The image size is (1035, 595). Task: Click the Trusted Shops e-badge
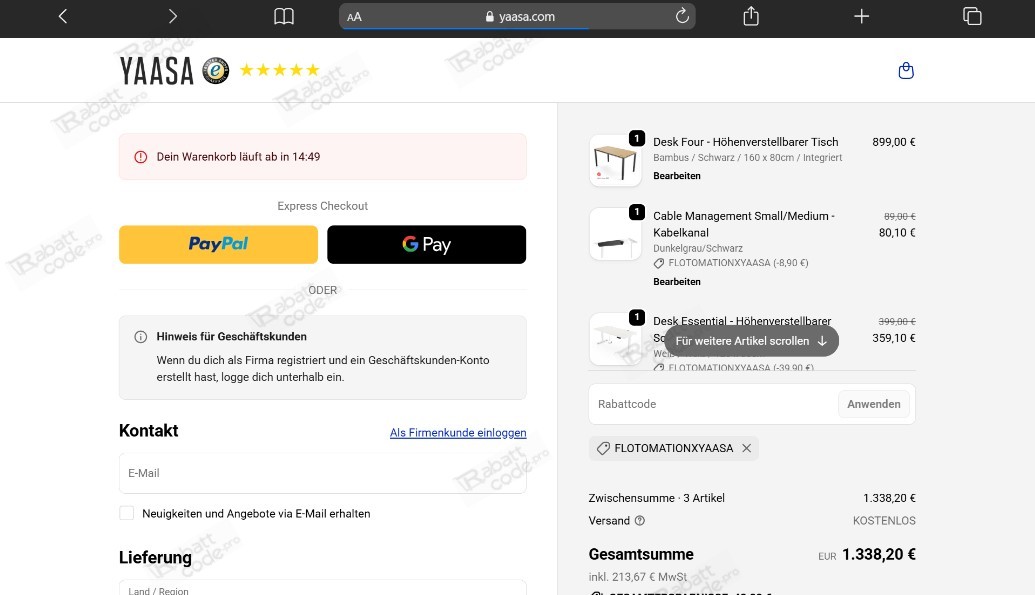coord(215,71)
